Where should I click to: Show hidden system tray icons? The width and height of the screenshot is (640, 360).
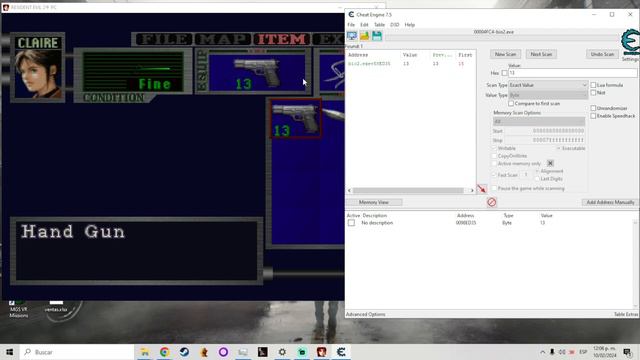542,352
